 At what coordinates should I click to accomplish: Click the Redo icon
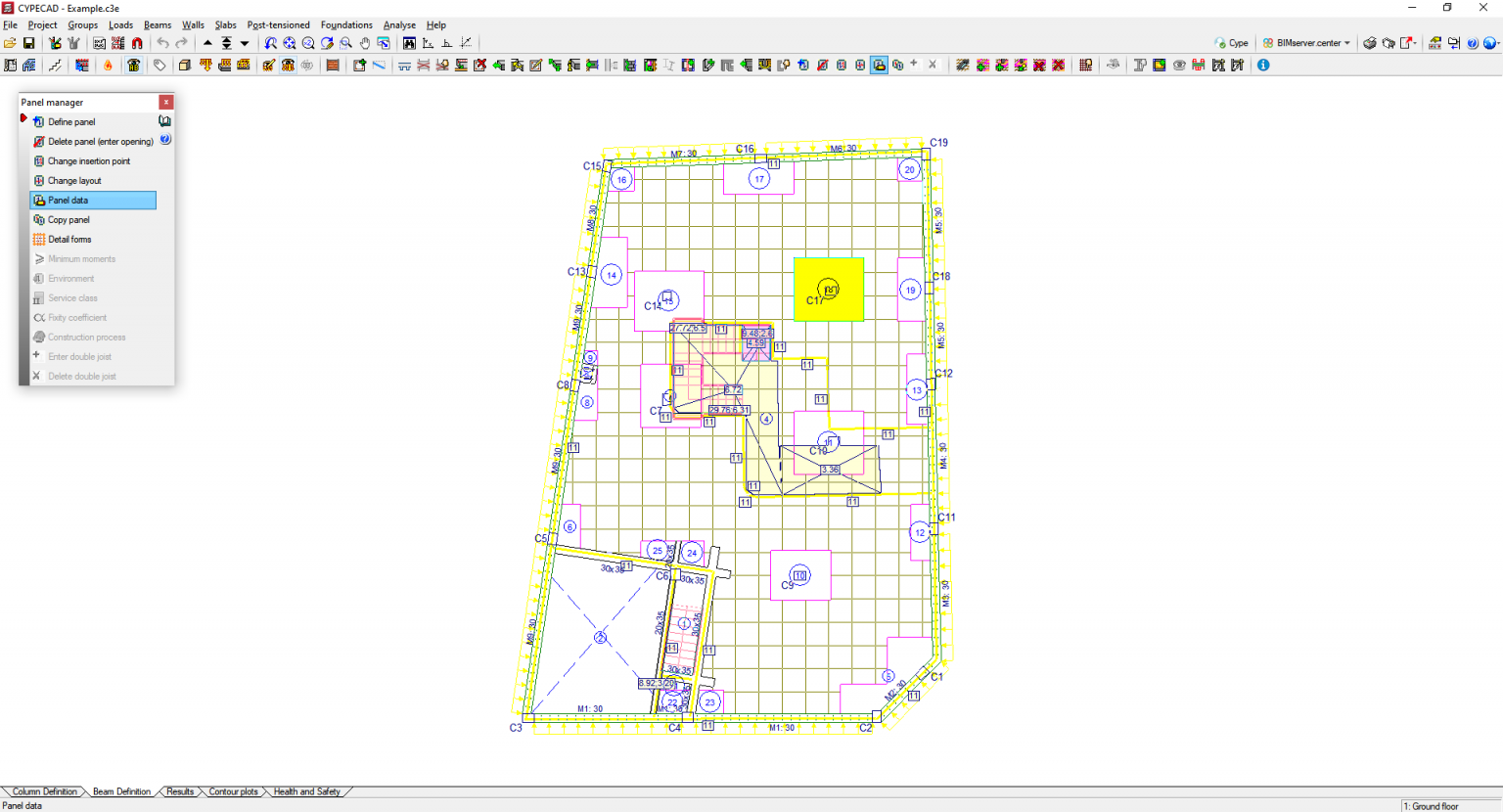tap(182, 43)
